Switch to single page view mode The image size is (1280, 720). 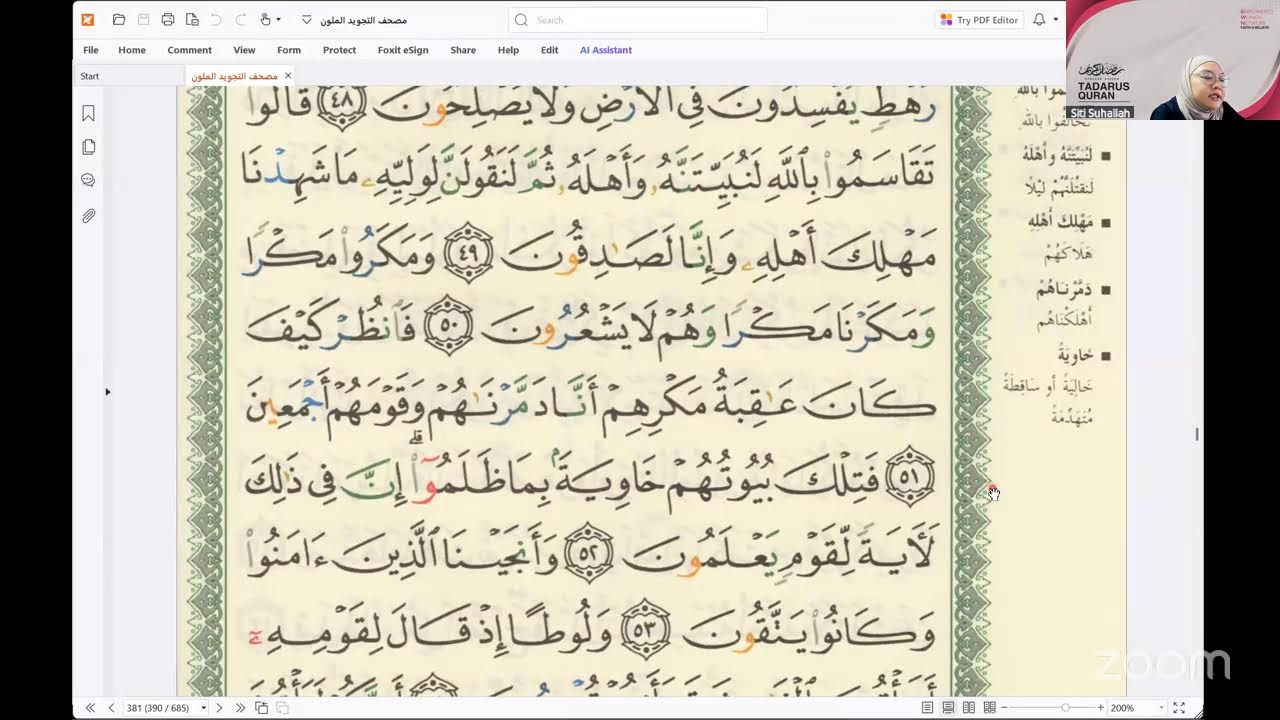pos(928,708)
